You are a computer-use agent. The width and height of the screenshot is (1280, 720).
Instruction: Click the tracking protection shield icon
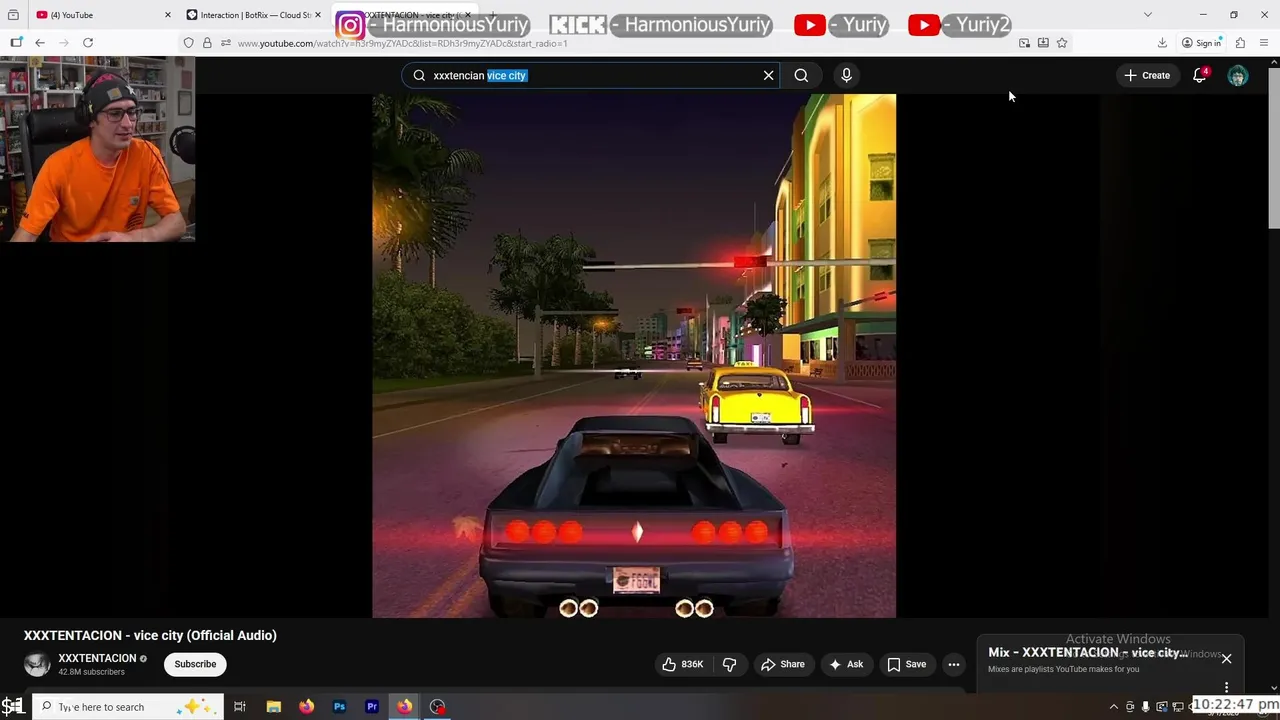[x=188, y=43]
